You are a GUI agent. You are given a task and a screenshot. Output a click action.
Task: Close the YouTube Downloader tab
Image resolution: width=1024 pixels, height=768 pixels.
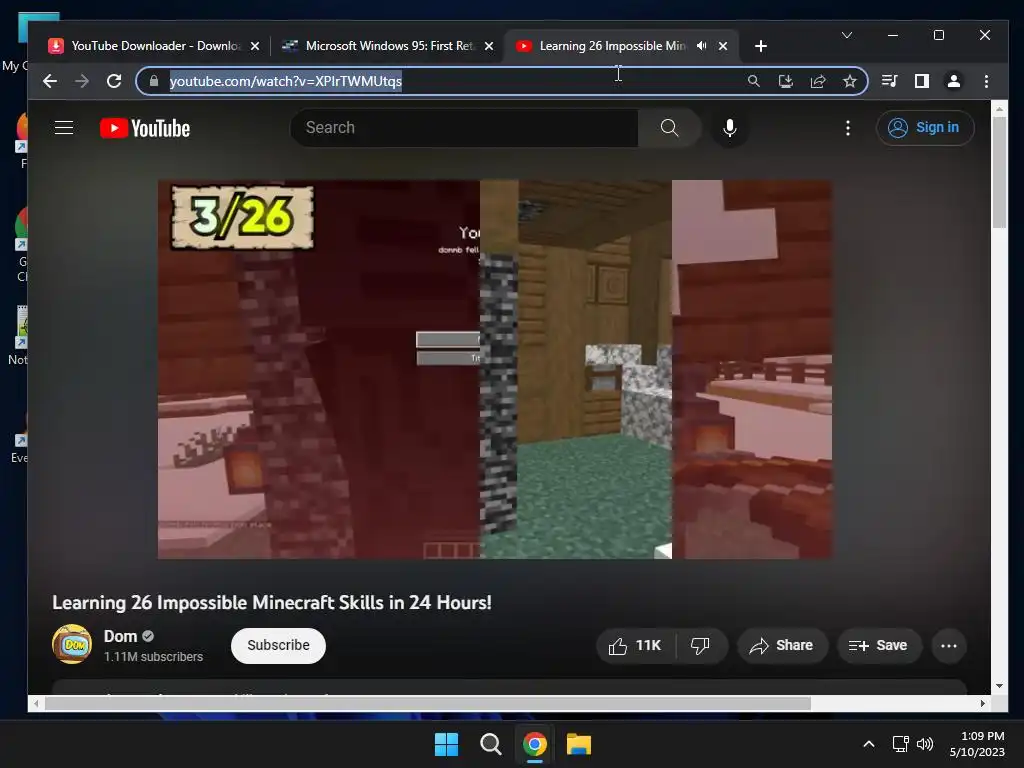(255, 46)
